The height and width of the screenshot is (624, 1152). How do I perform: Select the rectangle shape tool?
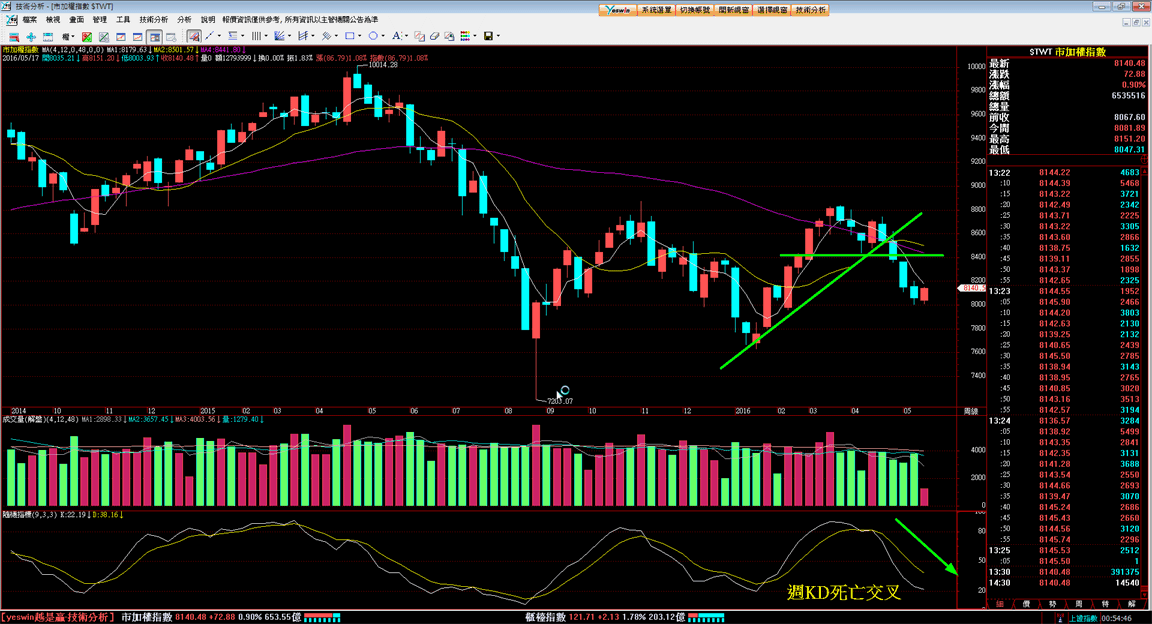[350, 36]
